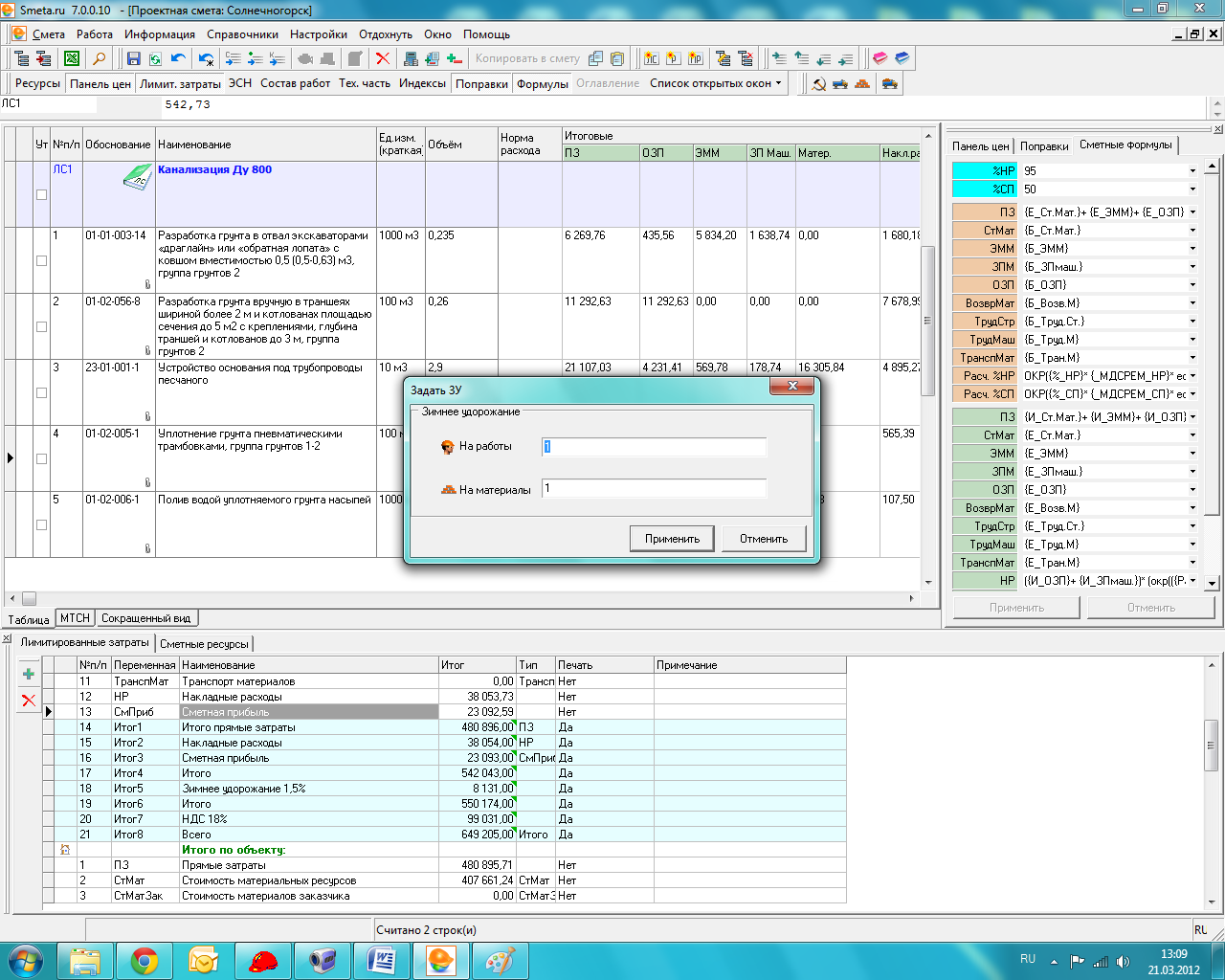Screen dimensions: 1225x980
Task: Open the Справочники menu
Action: (242, 34)
